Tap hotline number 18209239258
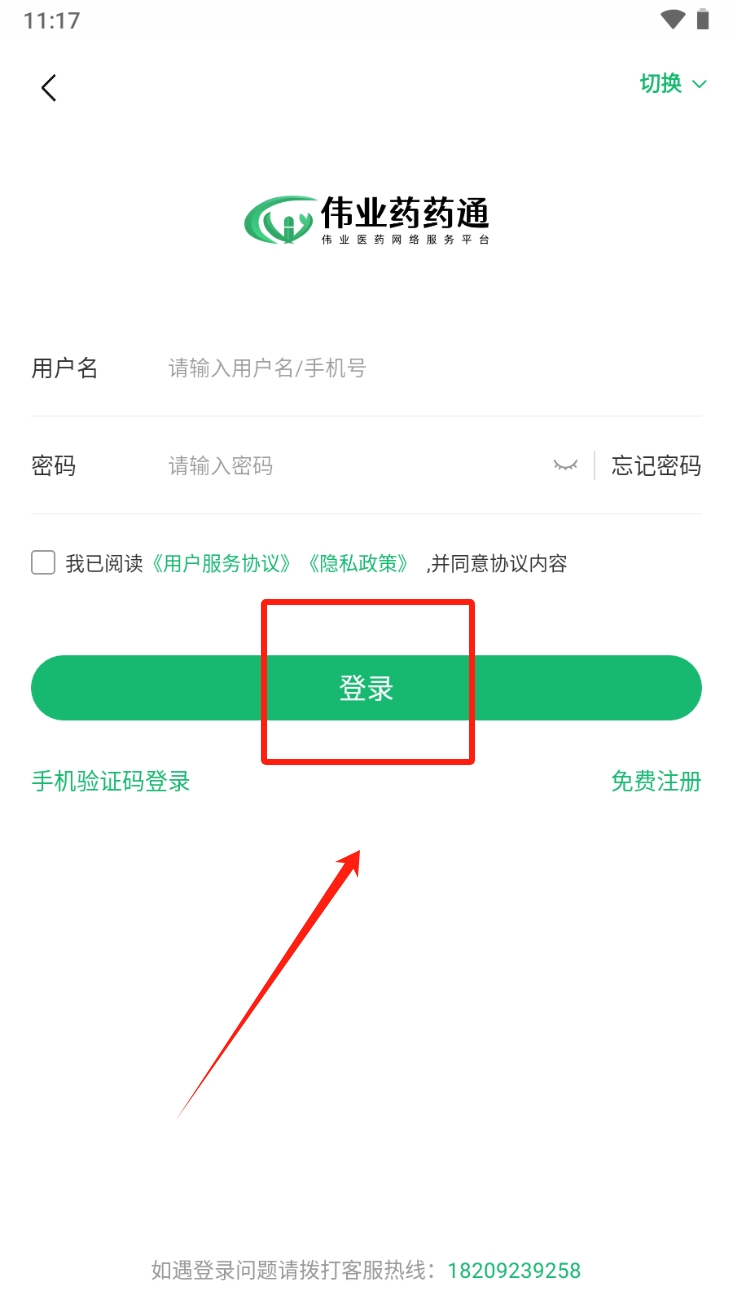The width and height of the screenshot is (731, 1303). [x=514, y=1271]
